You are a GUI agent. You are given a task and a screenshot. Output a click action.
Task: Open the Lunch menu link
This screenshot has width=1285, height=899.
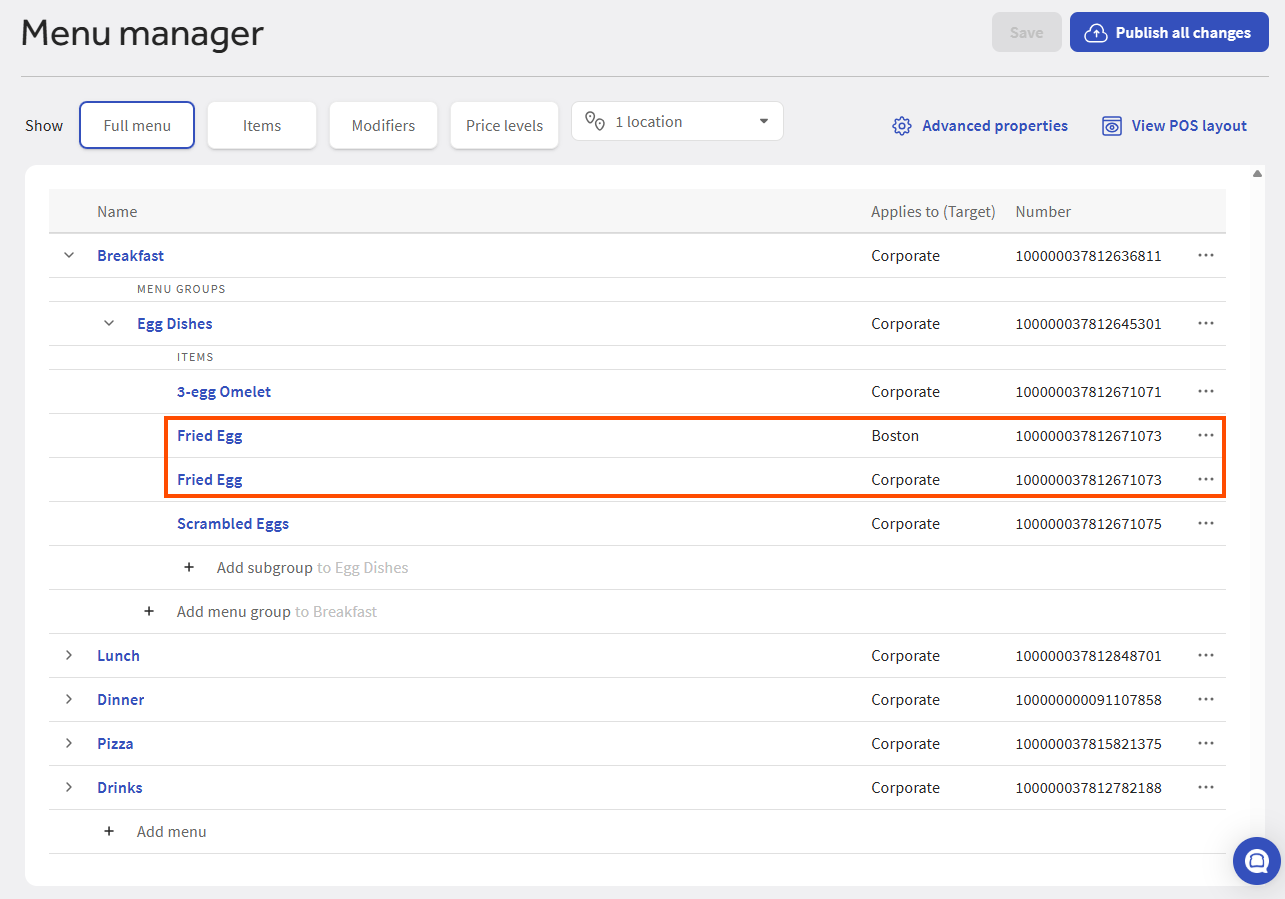click(x=118, y=656)
